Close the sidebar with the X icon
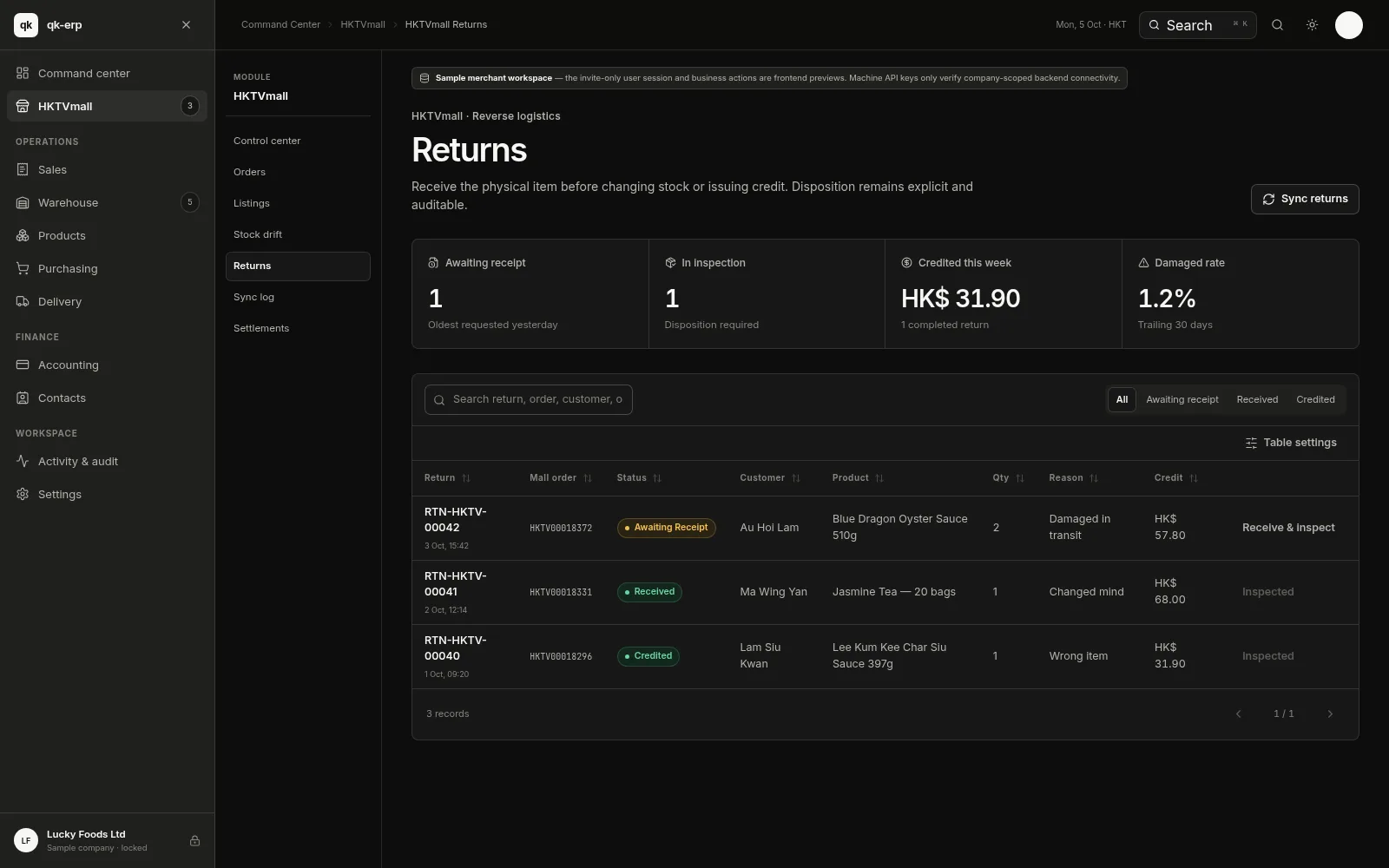 [x=186, y=25]
